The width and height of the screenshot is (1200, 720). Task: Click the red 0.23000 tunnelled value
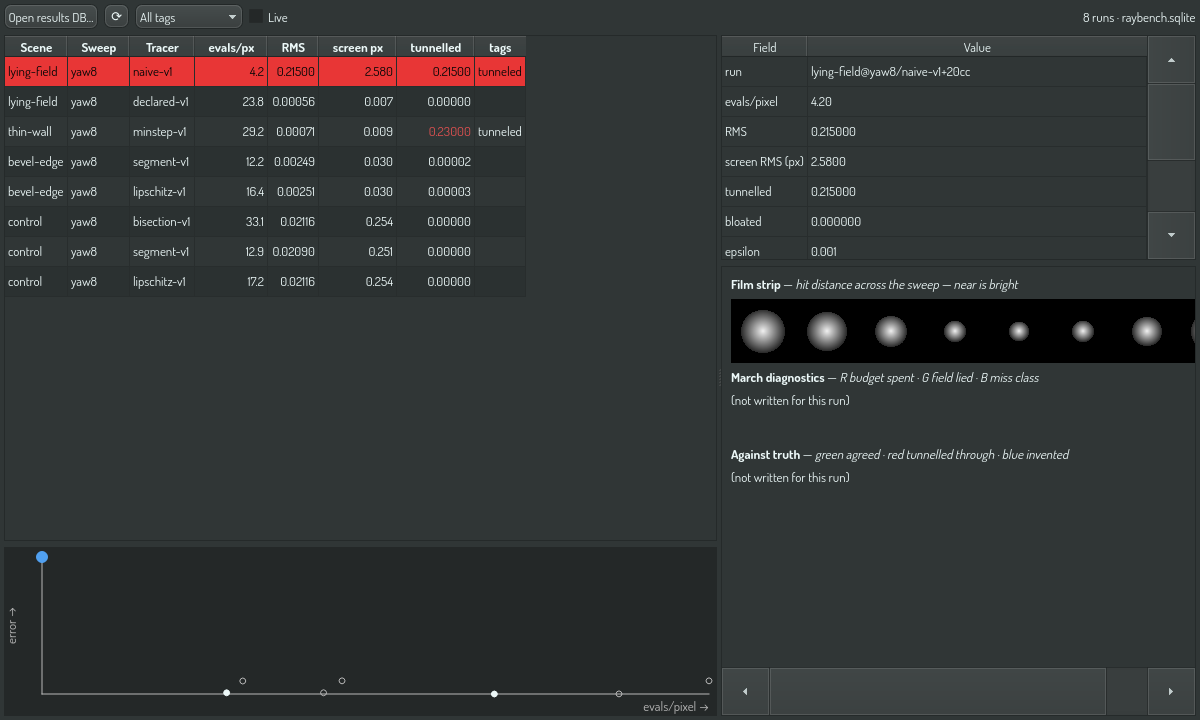point(449,132)
